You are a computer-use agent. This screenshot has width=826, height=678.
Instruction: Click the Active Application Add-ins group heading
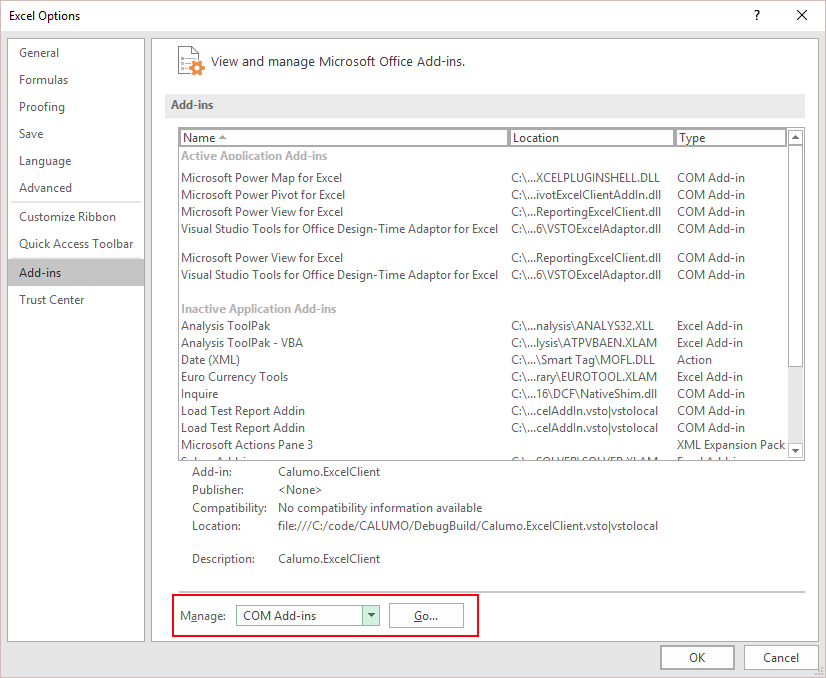254,156
